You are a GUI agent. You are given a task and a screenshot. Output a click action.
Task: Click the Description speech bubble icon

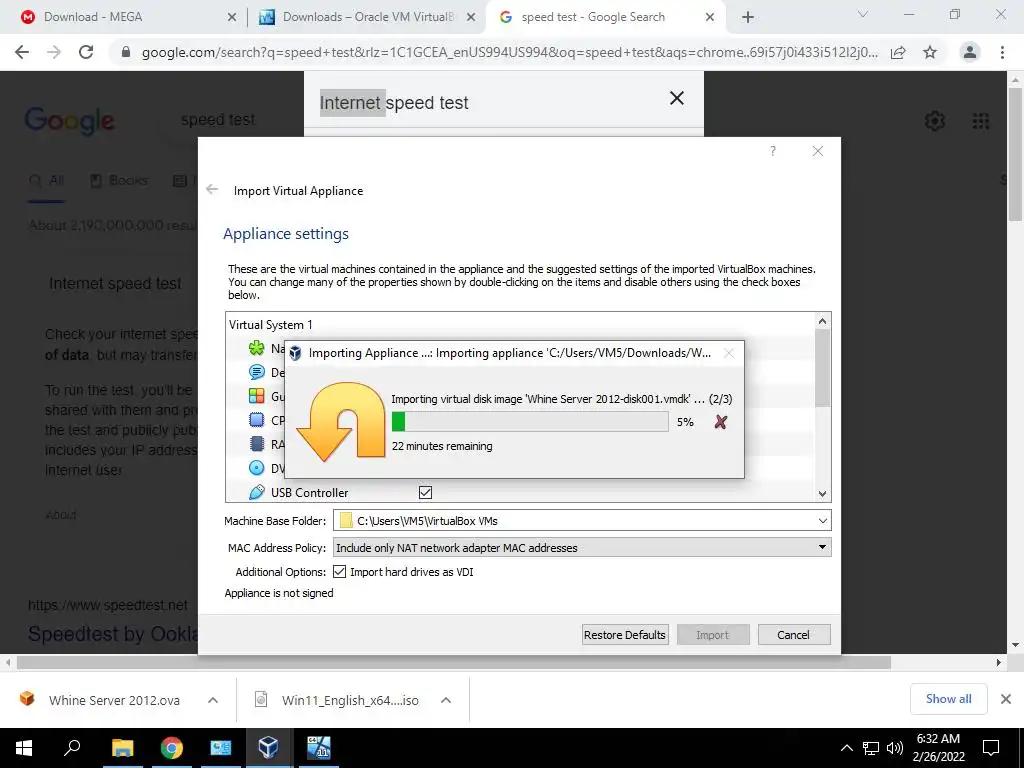click(257, 372)
